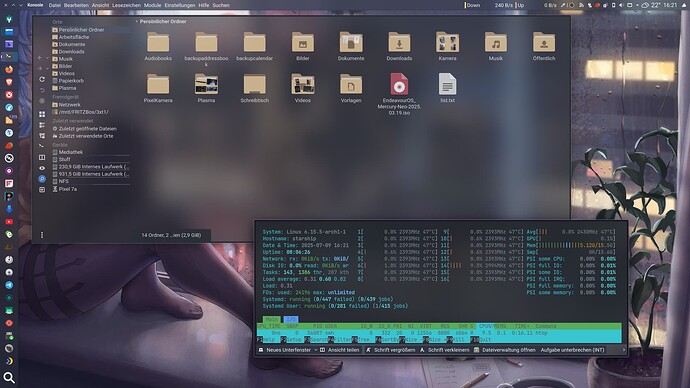
Task: Open the Bilder folder icon in file view
Action: coord(303,46)
